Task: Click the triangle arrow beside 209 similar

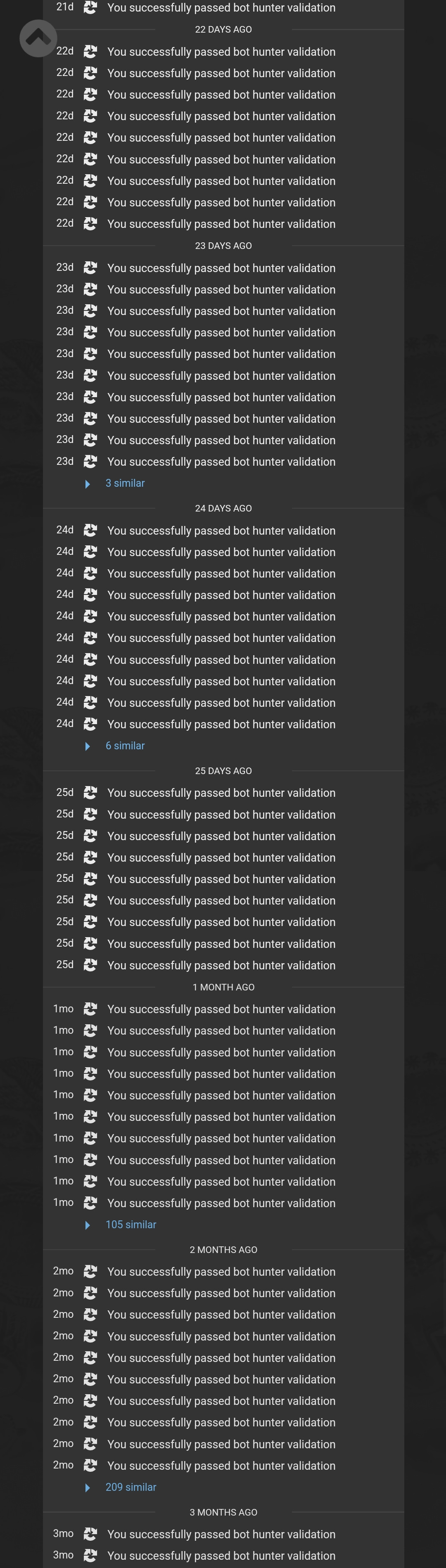Action: click(88, 1487)
